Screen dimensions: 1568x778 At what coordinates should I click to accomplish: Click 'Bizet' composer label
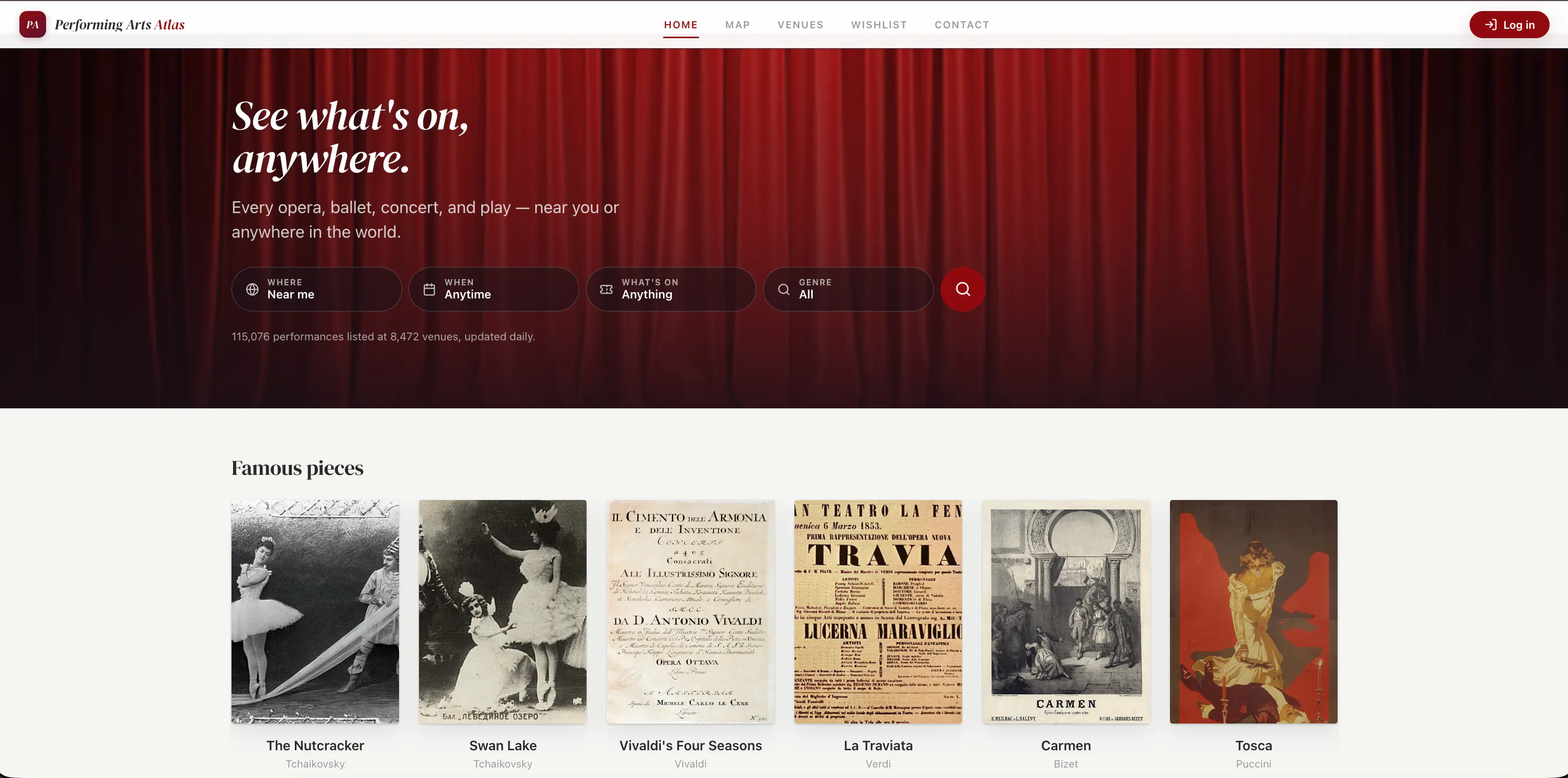coord(1066,763)
